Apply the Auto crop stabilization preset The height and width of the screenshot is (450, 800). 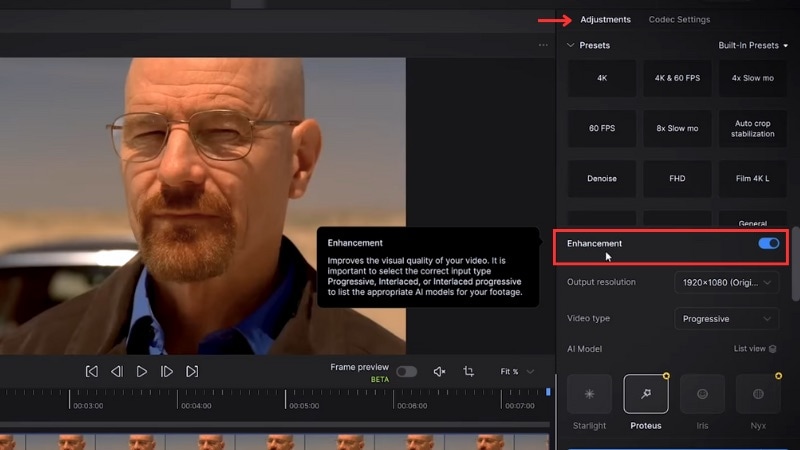[753, 128]
